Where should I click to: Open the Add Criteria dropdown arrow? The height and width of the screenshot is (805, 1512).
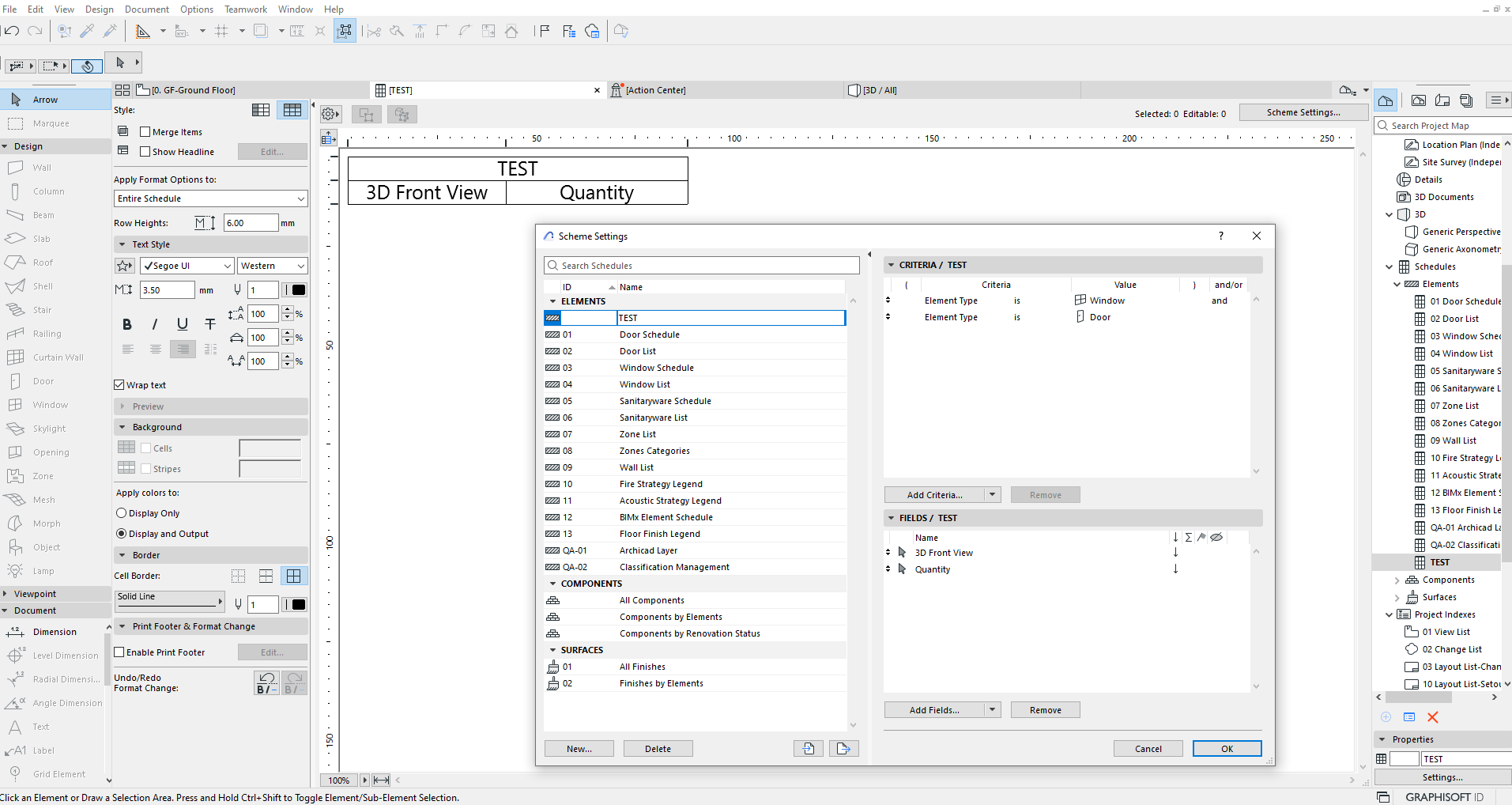click(x=993, y=495)
